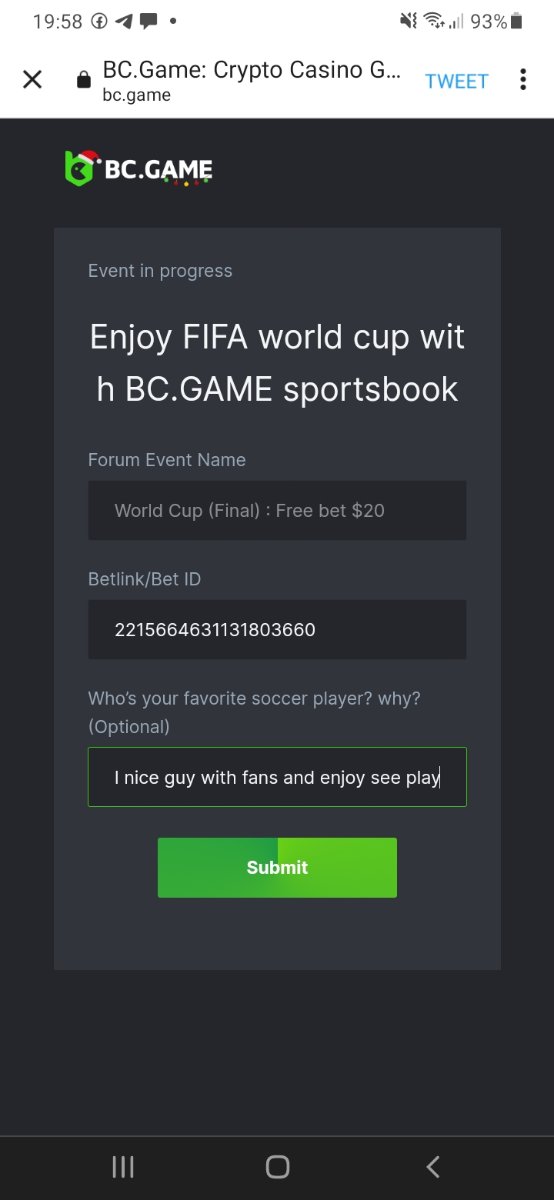Tap the Android back arrow
Screen dimensions: 554x1200
point(432,1166)
